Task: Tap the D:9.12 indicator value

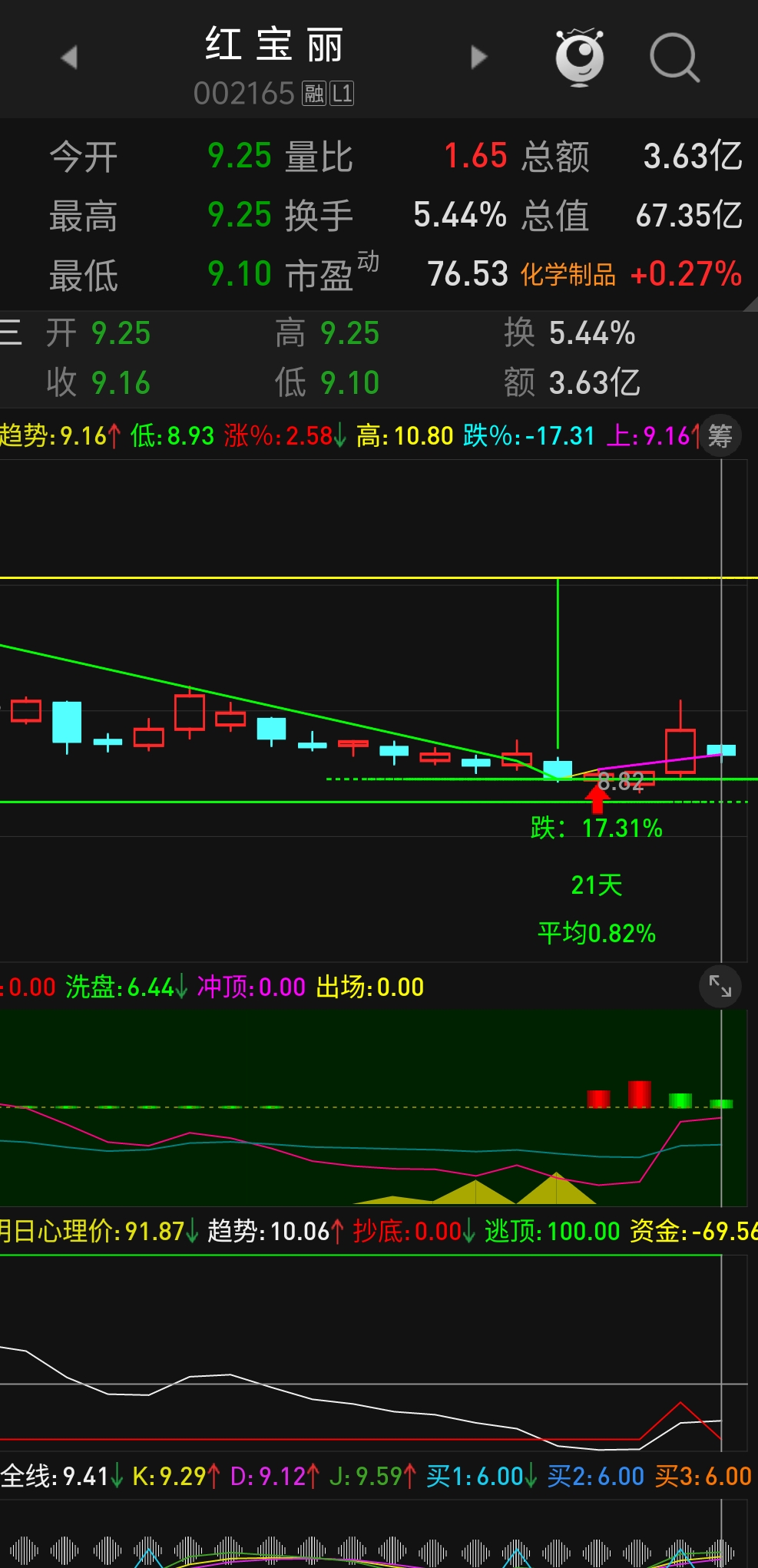Action: (x=275, y=1475)
